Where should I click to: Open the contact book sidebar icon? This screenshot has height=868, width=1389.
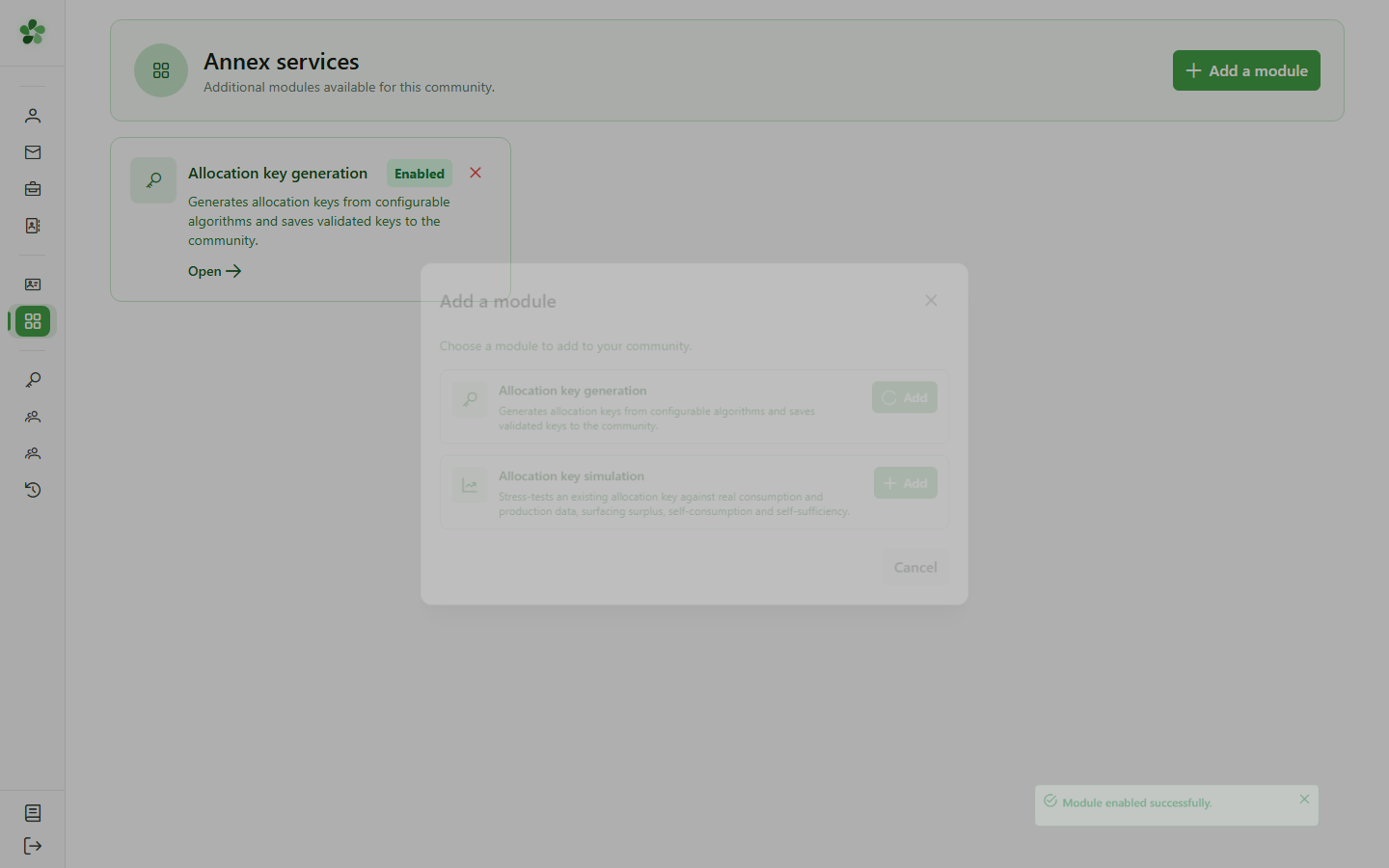click(33, 226)
